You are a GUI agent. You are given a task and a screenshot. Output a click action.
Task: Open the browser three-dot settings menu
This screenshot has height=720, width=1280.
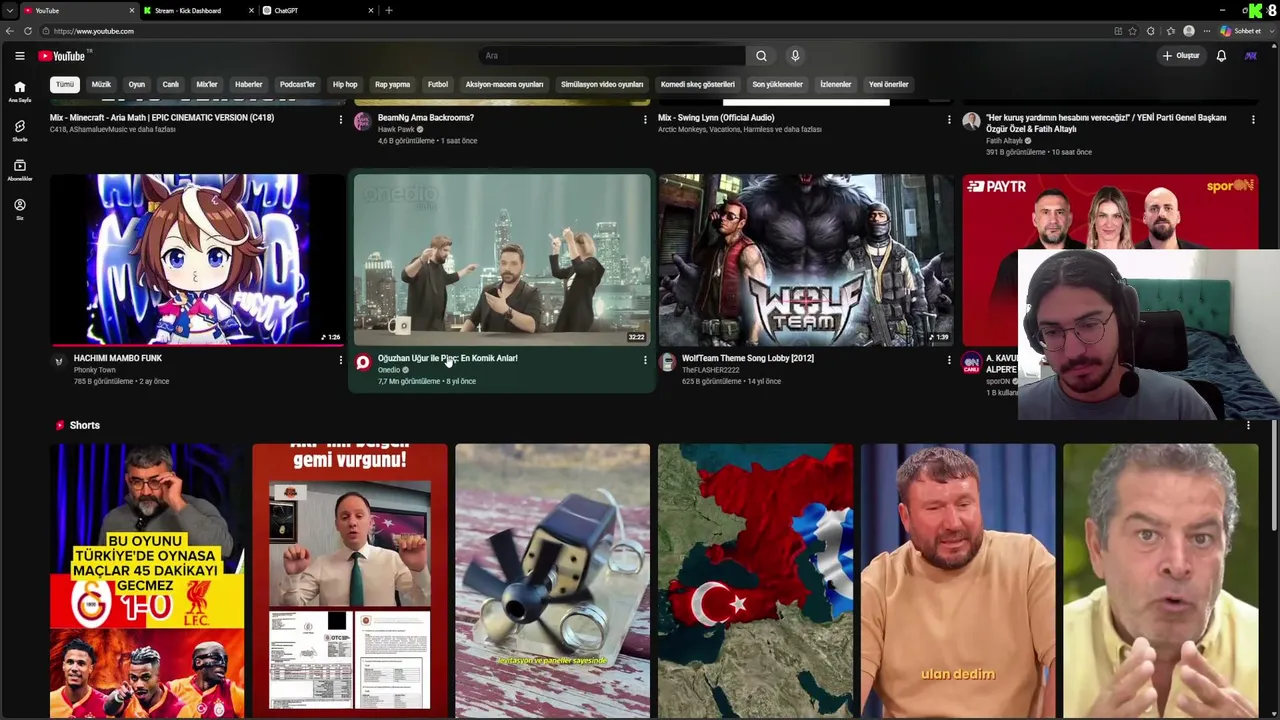(1207, 31)
